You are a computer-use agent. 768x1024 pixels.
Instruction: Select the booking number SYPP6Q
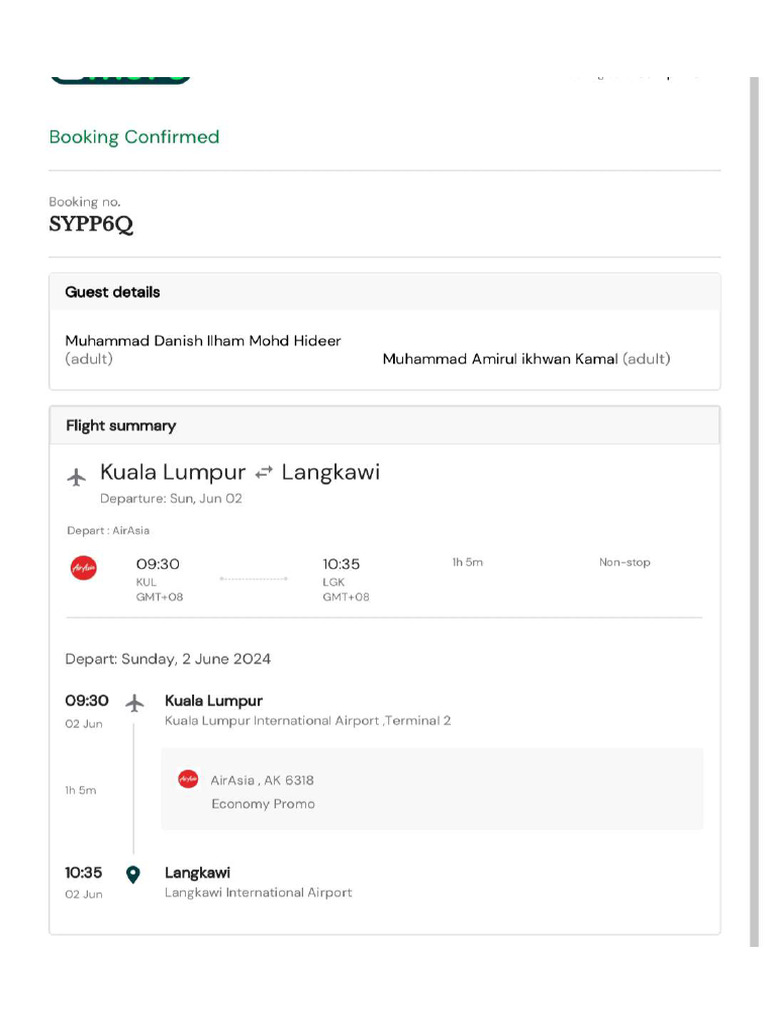point(91,224)
